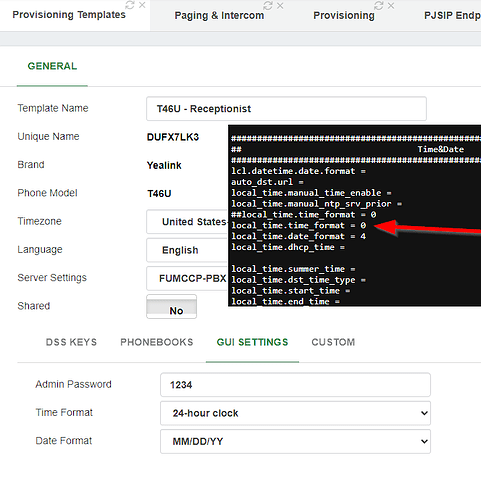Screen dimensions: 481x500
Task: Open the Language dropdown showing English
Action: point(187,250)
